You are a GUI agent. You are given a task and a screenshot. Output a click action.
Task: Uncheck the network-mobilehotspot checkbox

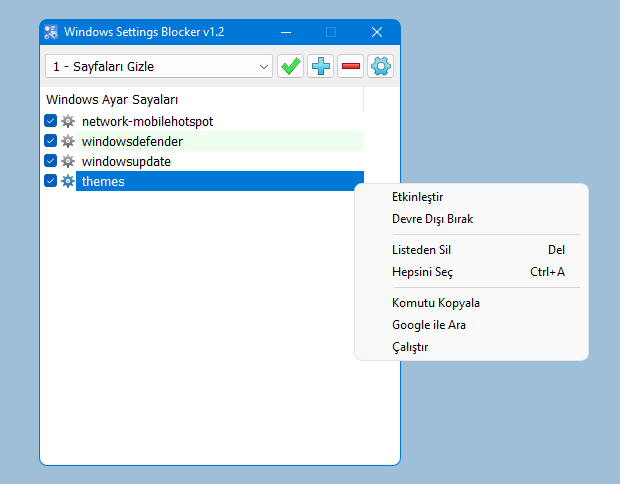(x=51, y=121)
